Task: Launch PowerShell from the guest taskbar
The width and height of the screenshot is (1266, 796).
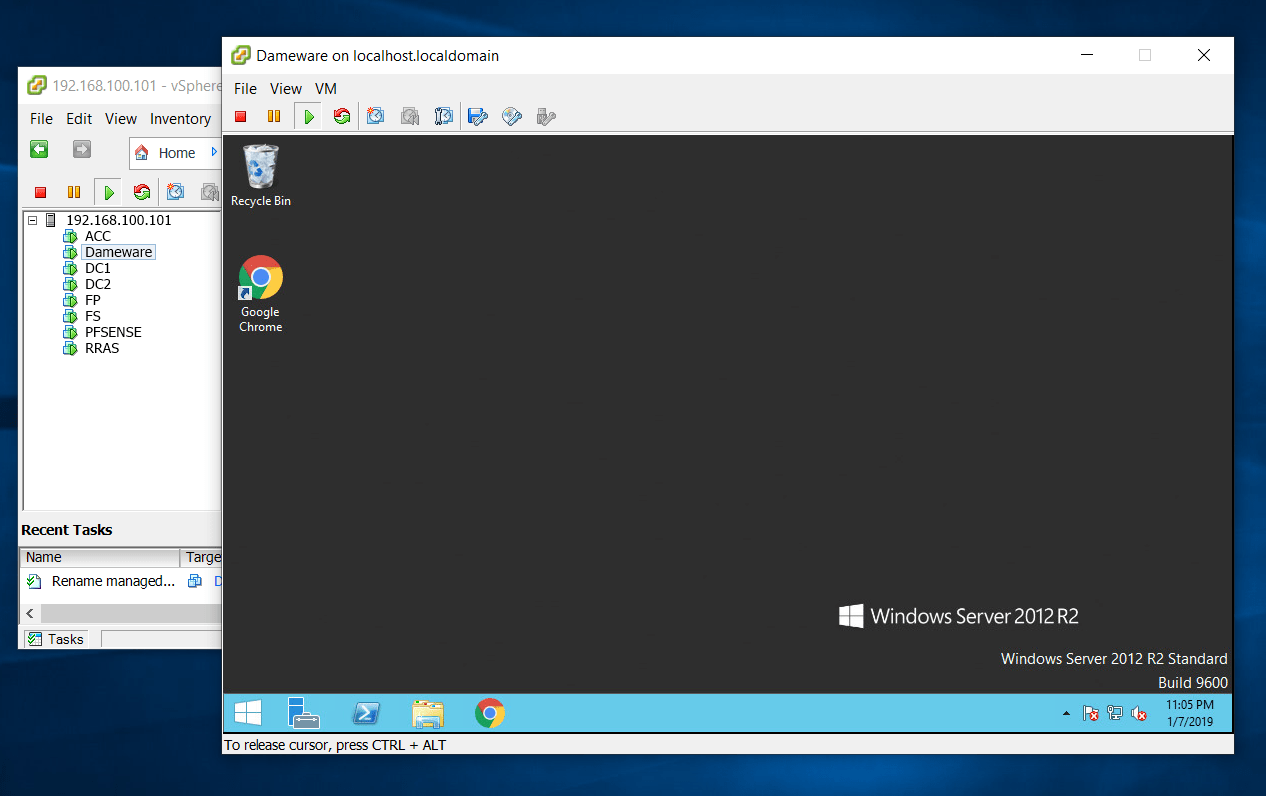Action: point(366,713)
